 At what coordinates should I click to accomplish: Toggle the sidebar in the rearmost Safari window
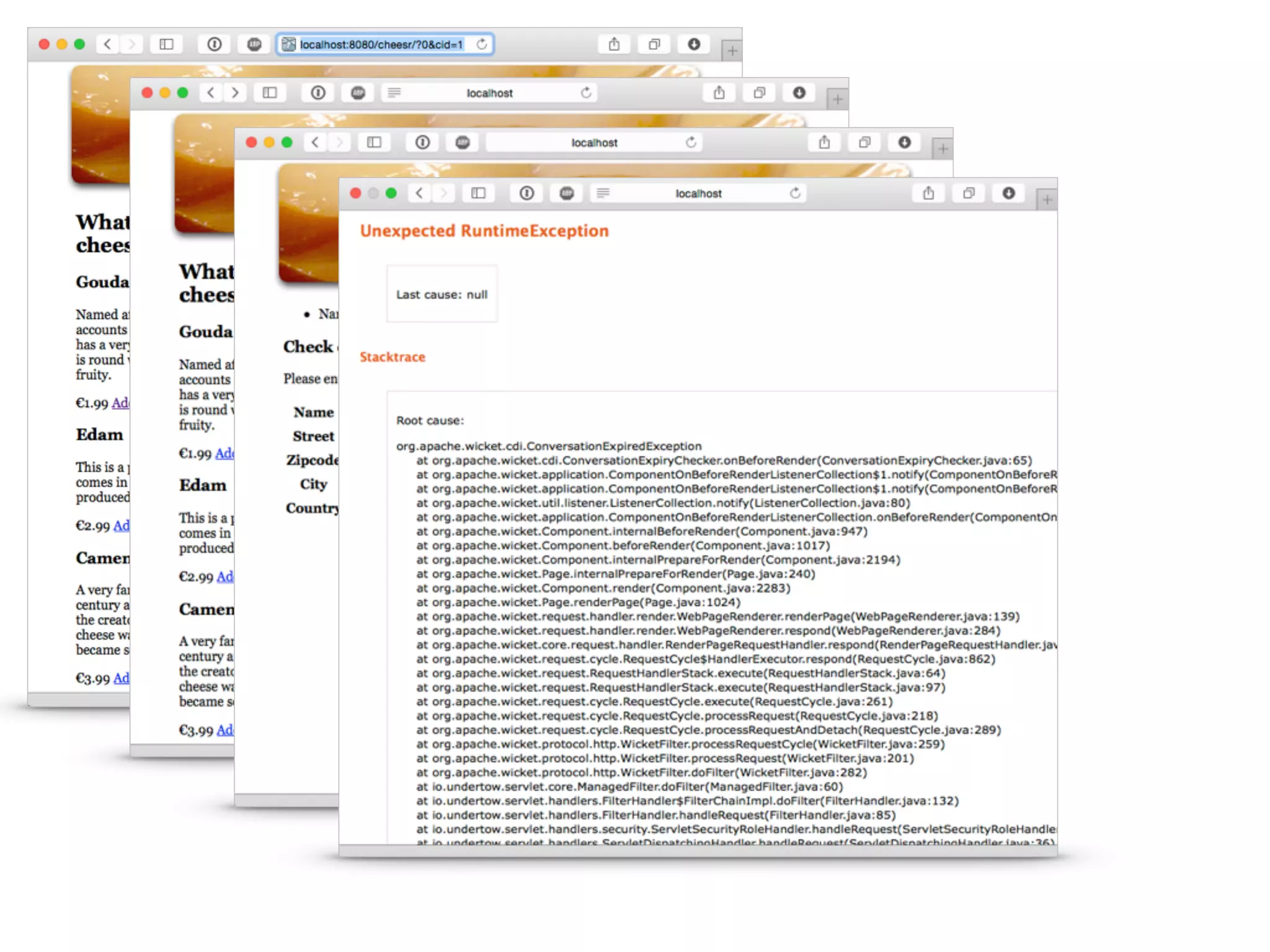166,44
